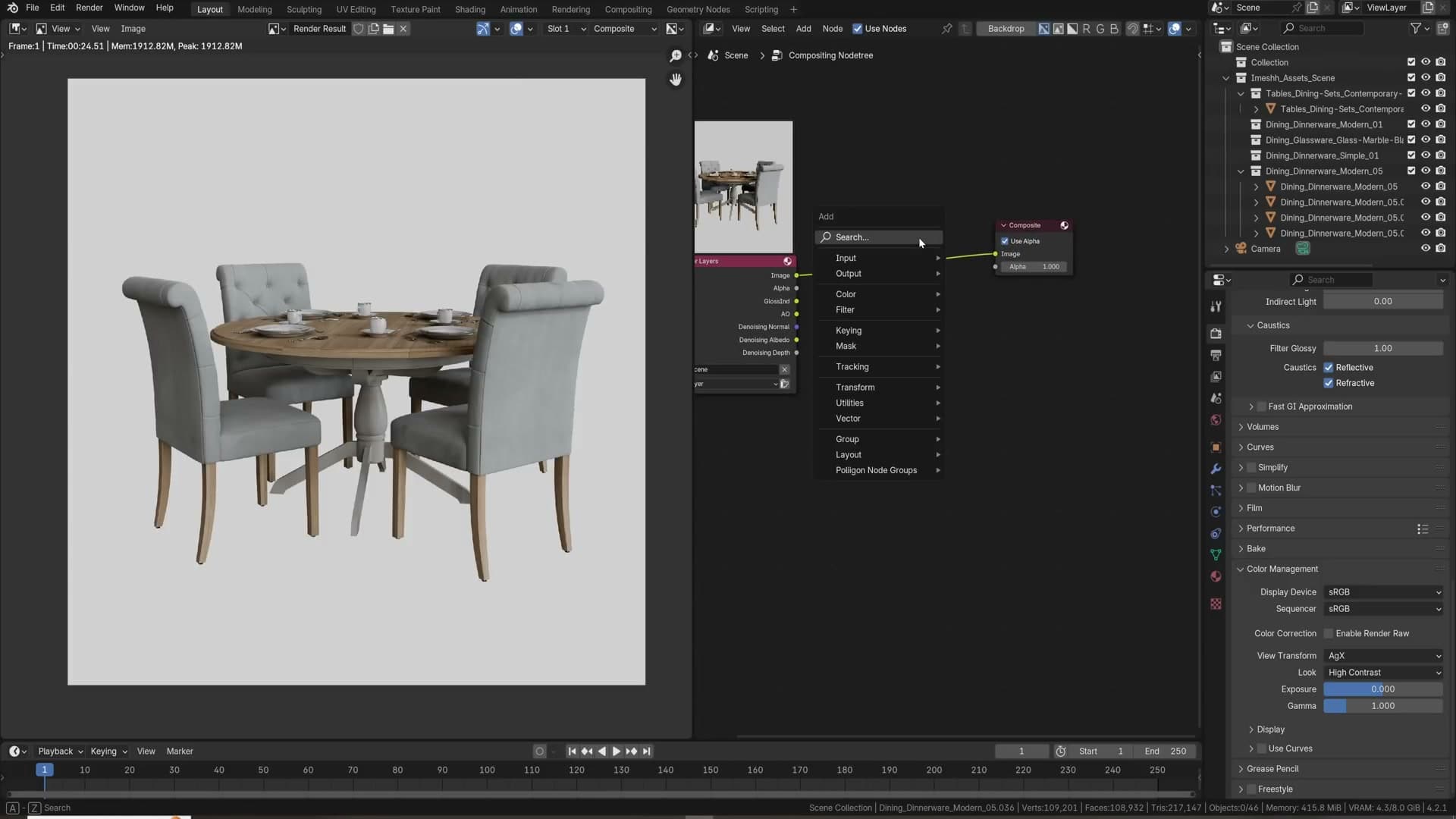Enable Motion Blur checkbox
Screen dimensions: 1456x819
point(1252,488)
